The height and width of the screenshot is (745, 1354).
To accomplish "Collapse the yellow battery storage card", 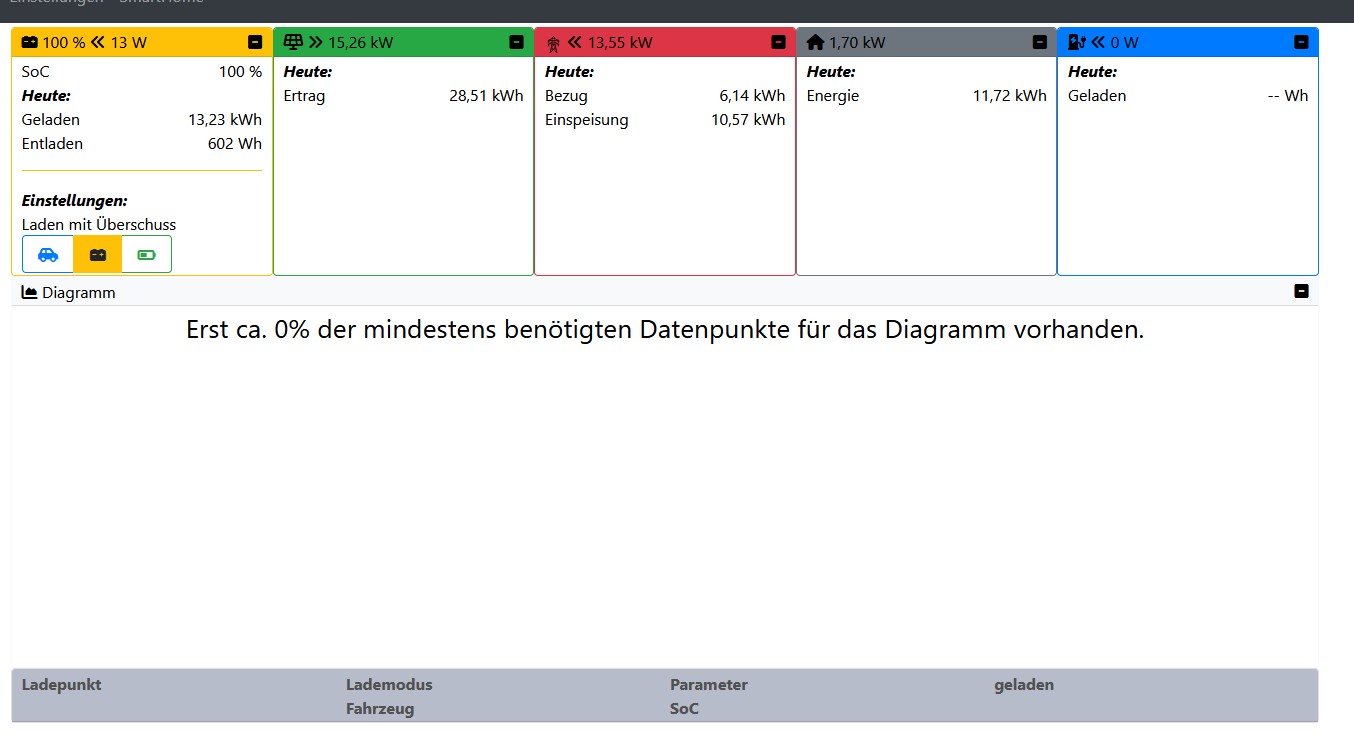I will [255, 42].
